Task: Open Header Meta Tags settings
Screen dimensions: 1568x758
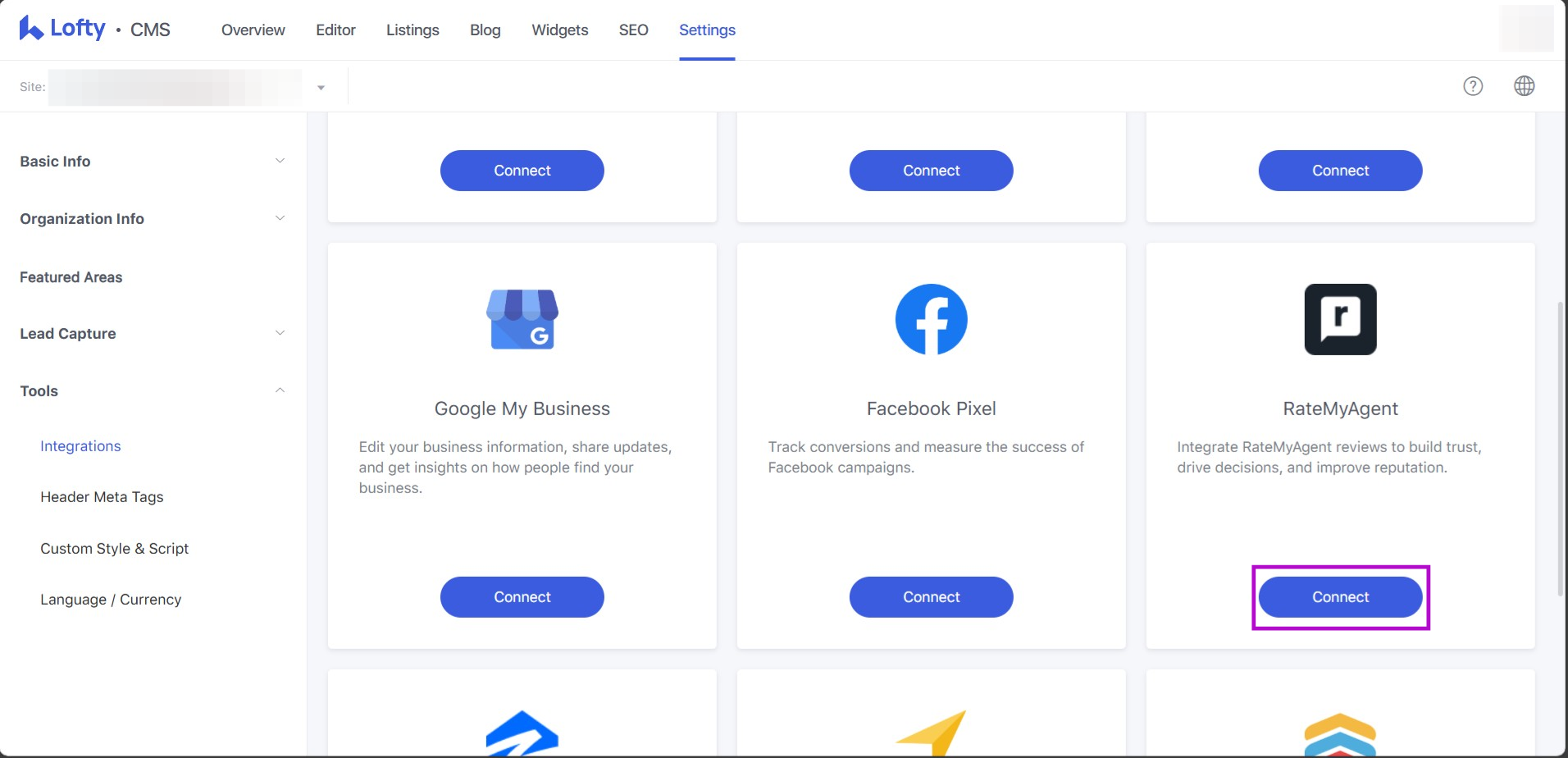Action: [x=102, y=497]
